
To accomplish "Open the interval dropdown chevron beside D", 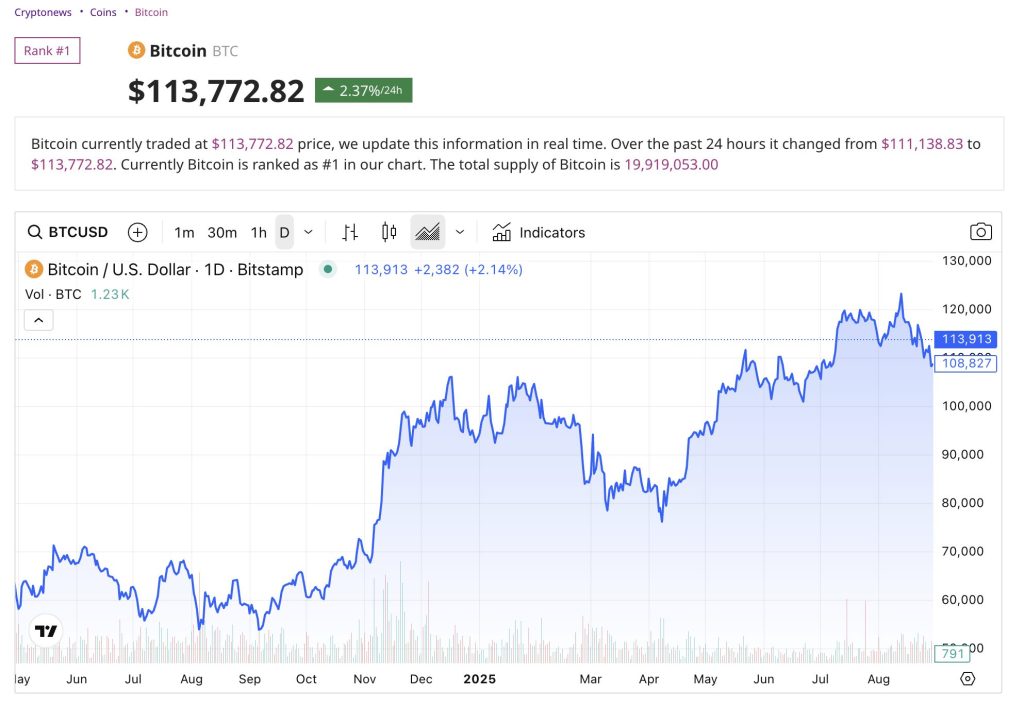I will [x=307, y=232].
